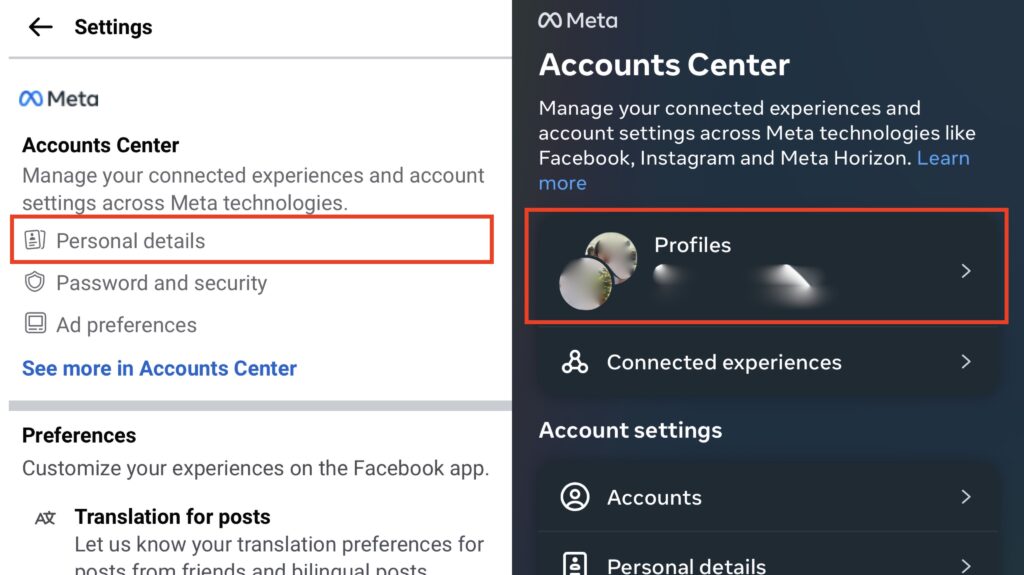Open Personal details in Settings list

pos(130,241)
